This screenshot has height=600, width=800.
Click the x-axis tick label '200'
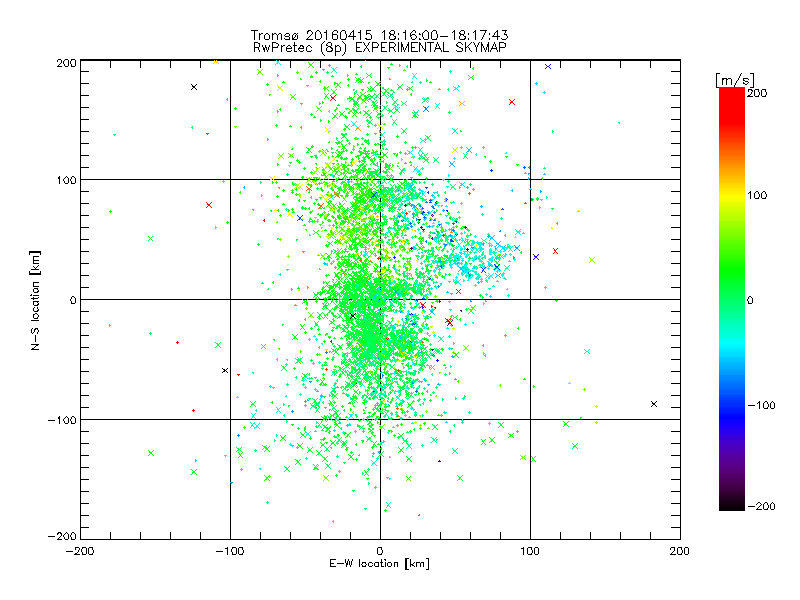680,551
